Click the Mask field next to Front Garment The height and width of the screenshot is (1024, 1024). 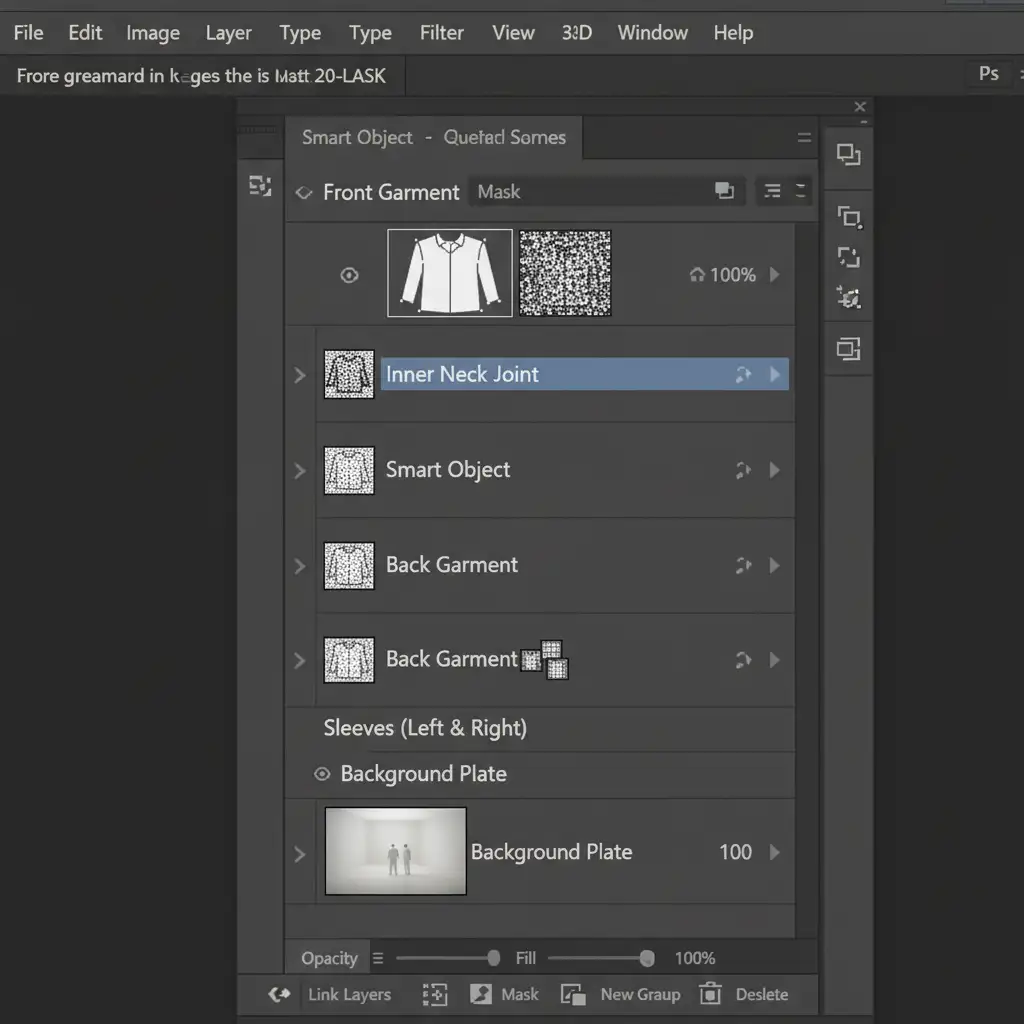pyautogui.click(x=590, y=192)
